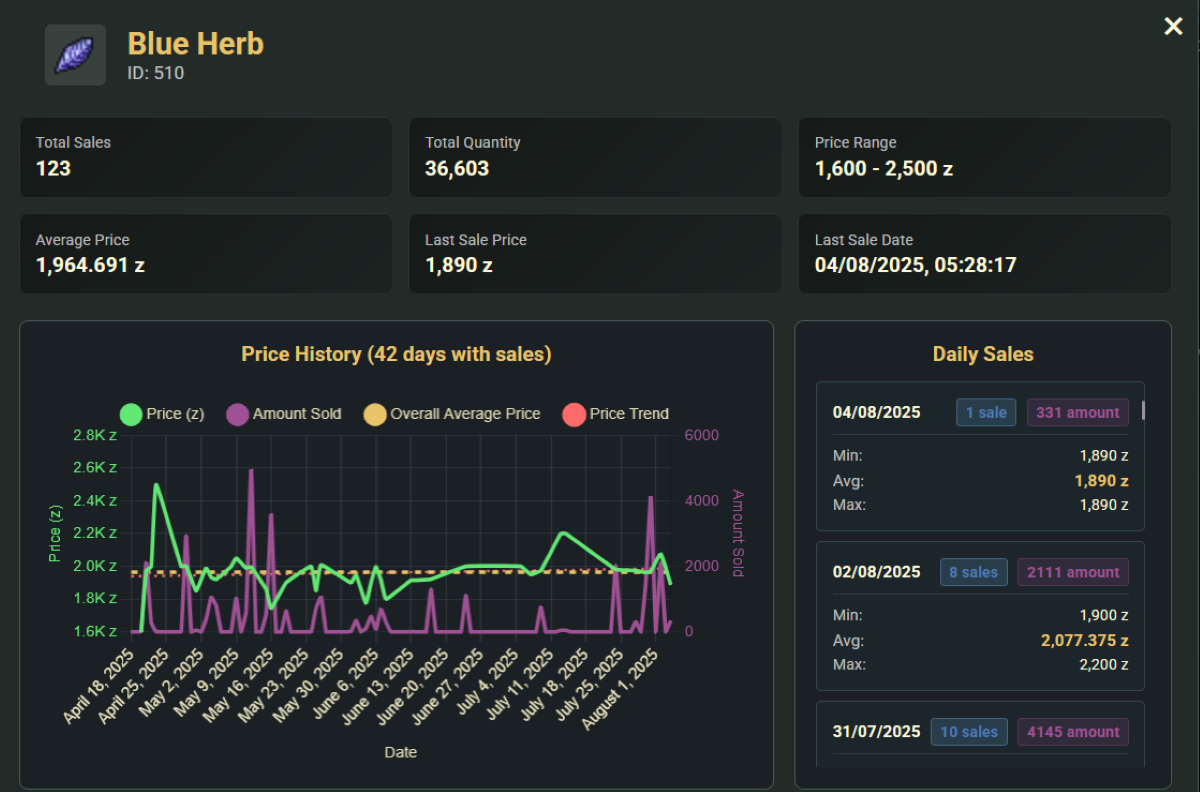This screenshot has height=792, width=1200.
Task: Click the Average Price value 1,964.691 z
Action: (x=90, y=265)
